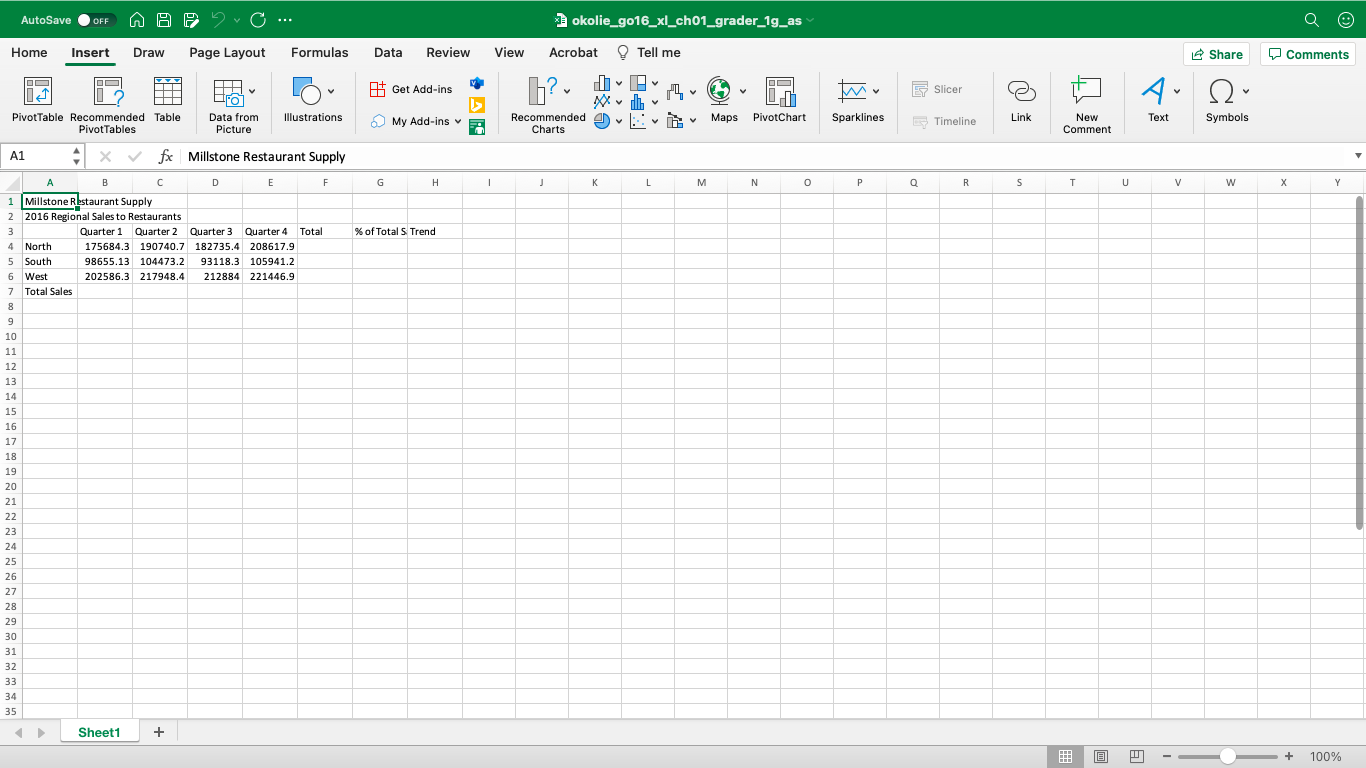Insert a statistical histogram chart

pos(638,102)
